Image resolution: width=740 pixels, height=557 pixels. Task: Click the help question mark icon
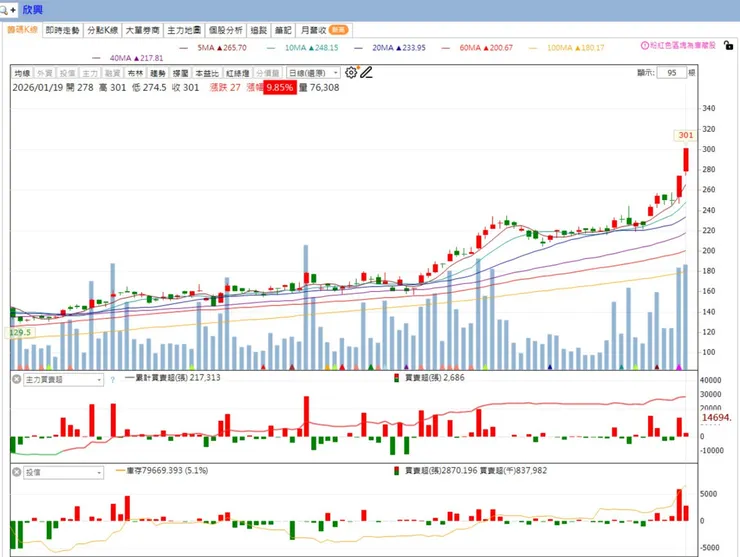click(x=112, y=380)
